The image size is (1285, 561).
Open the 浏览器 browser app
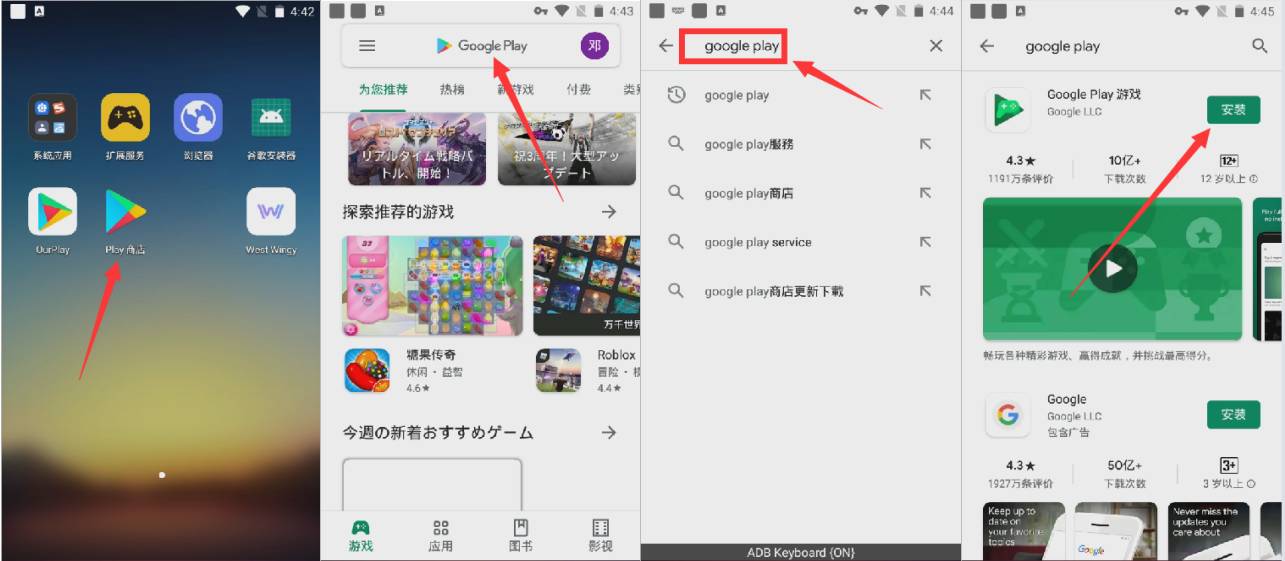[x=198, y=118]
